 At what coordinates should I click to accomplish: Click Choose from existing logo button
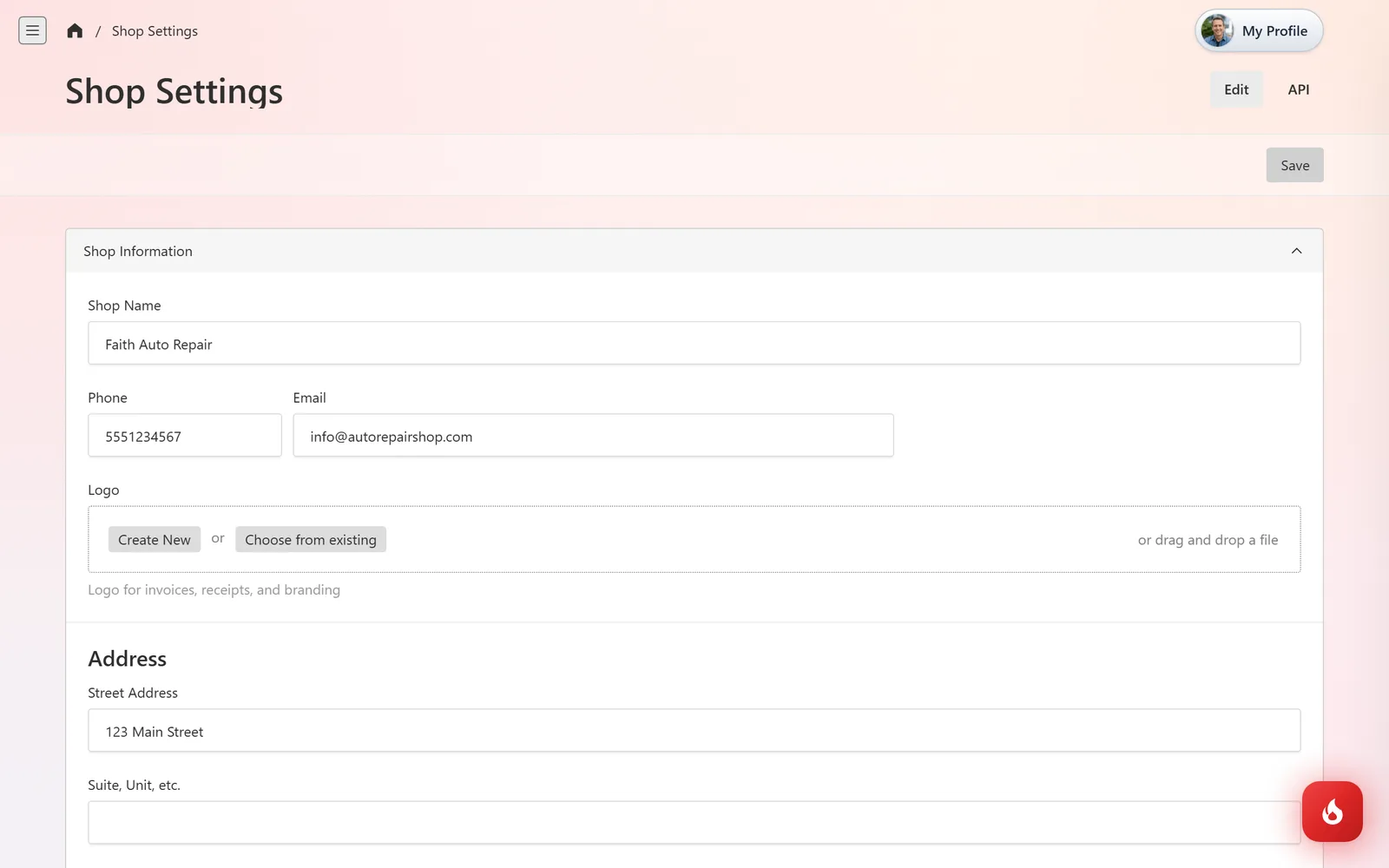point(311,539)
